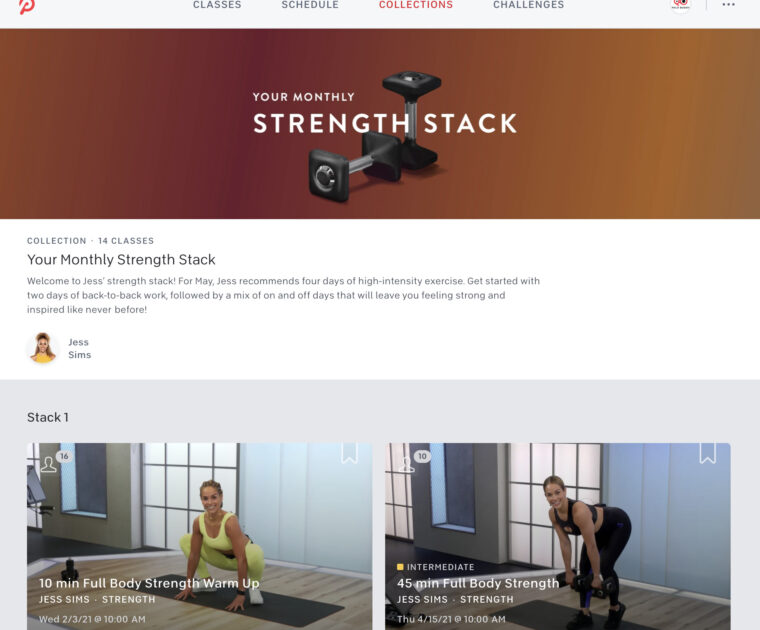Open Jess Sims instructor name link
760x630 pixels.
pos(79,348)
